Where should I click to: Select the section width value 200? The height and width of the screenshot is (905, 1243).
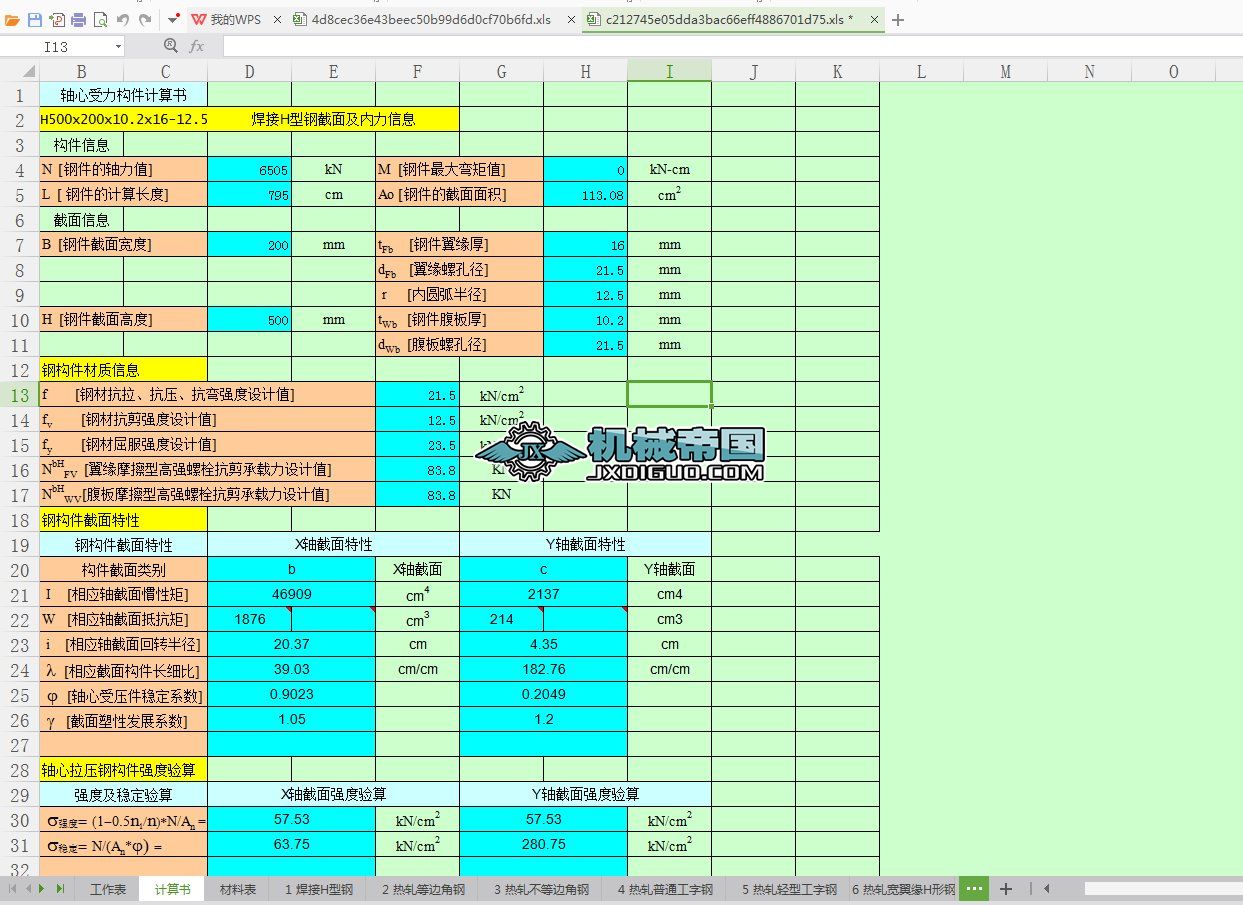(x=249, y=245)
